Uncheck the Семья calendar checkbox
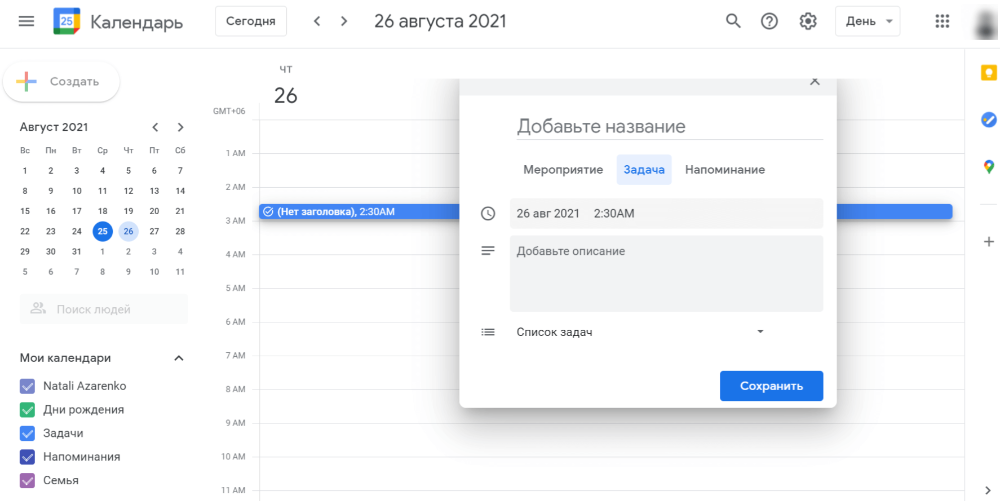Viewport: 1000px width, 501px height. pos(27,480)
